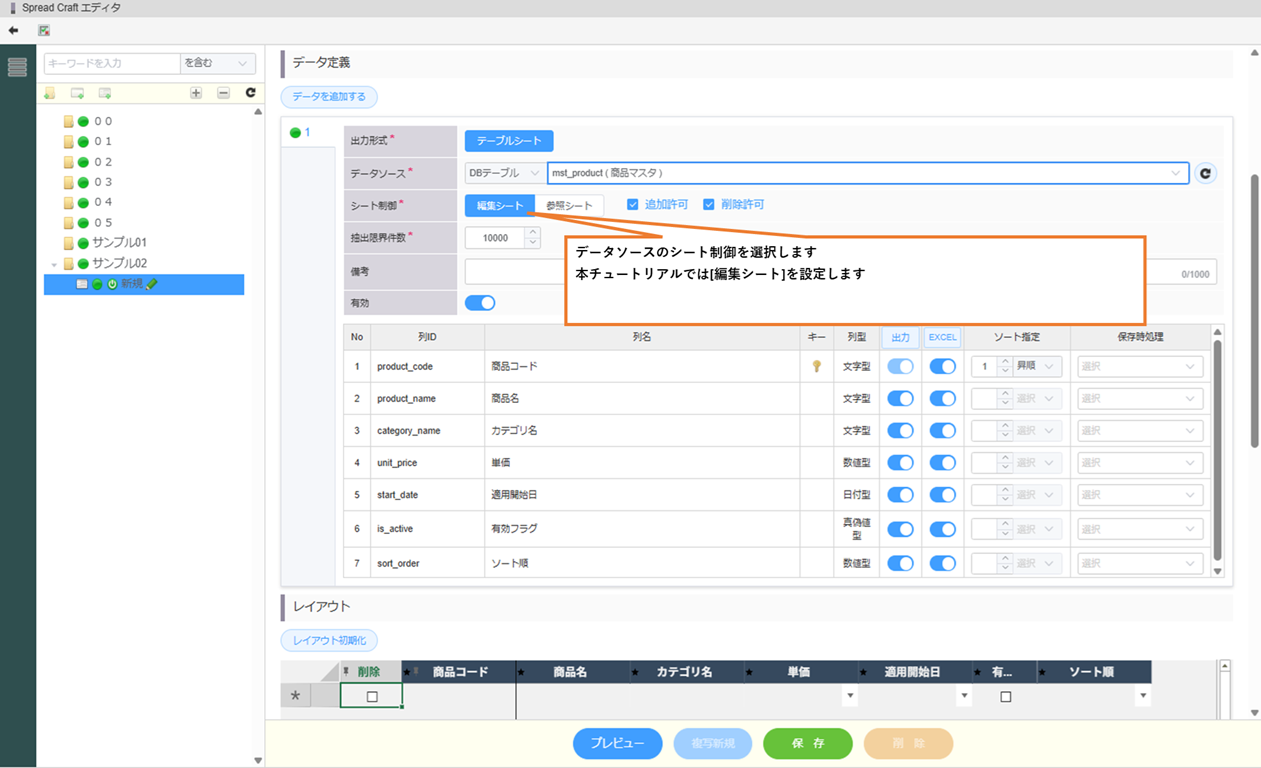Viewport: 1261px width, 768px height.
Task: Click the プレビュー button
Action: pos(617,743)
